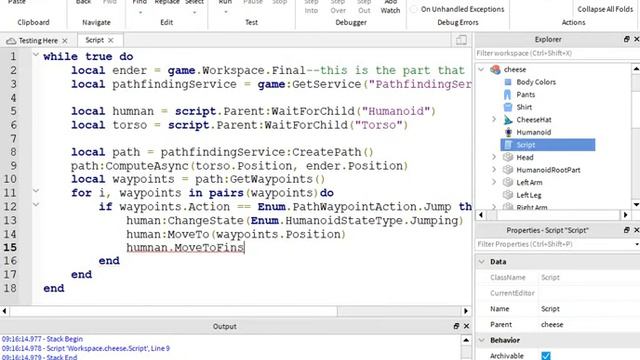Collapse the while loop fold on line 1
This screenshot has height=360, width=640.
tap(36, 55)
